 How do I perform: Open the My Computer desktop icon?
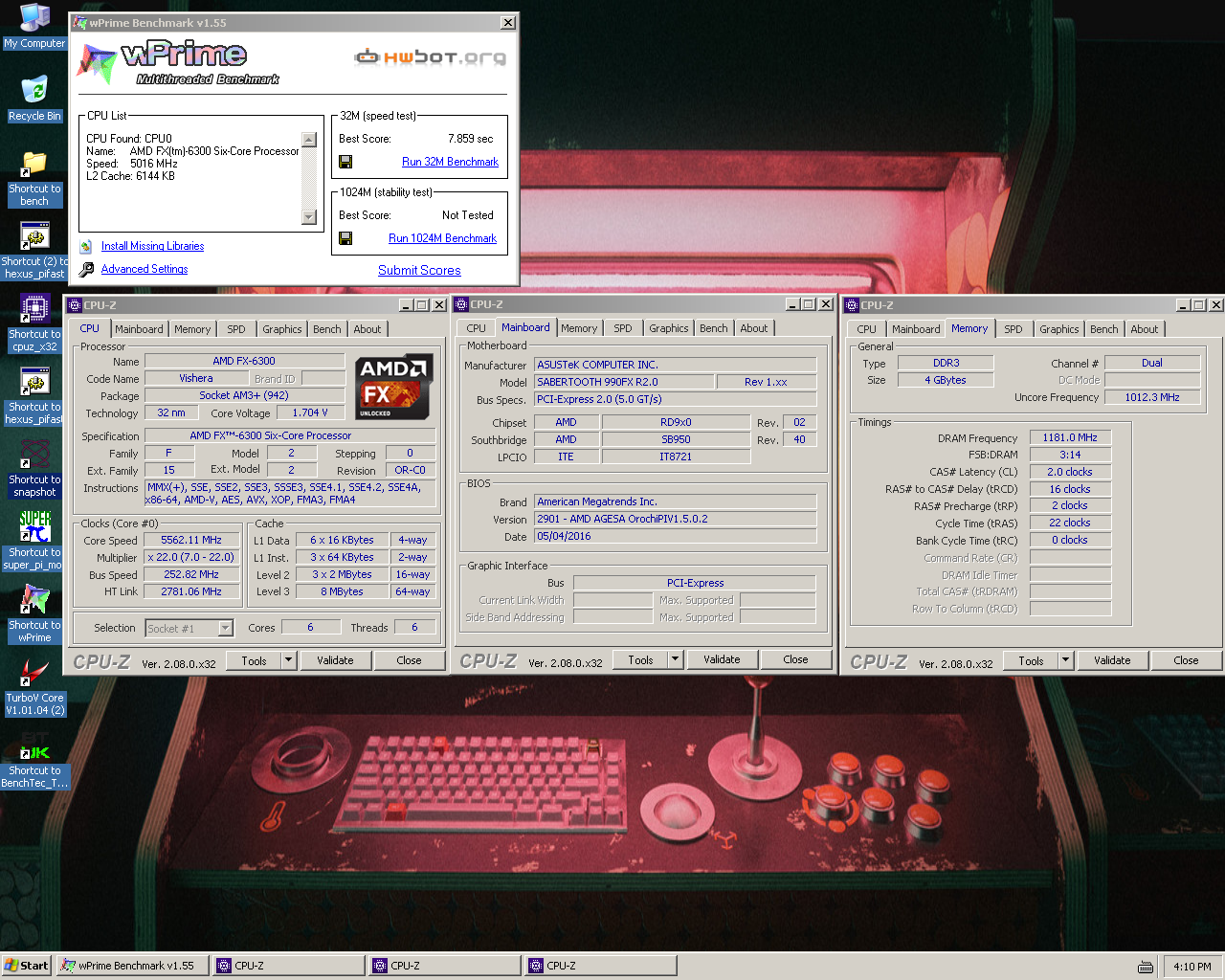pos(34,26)
